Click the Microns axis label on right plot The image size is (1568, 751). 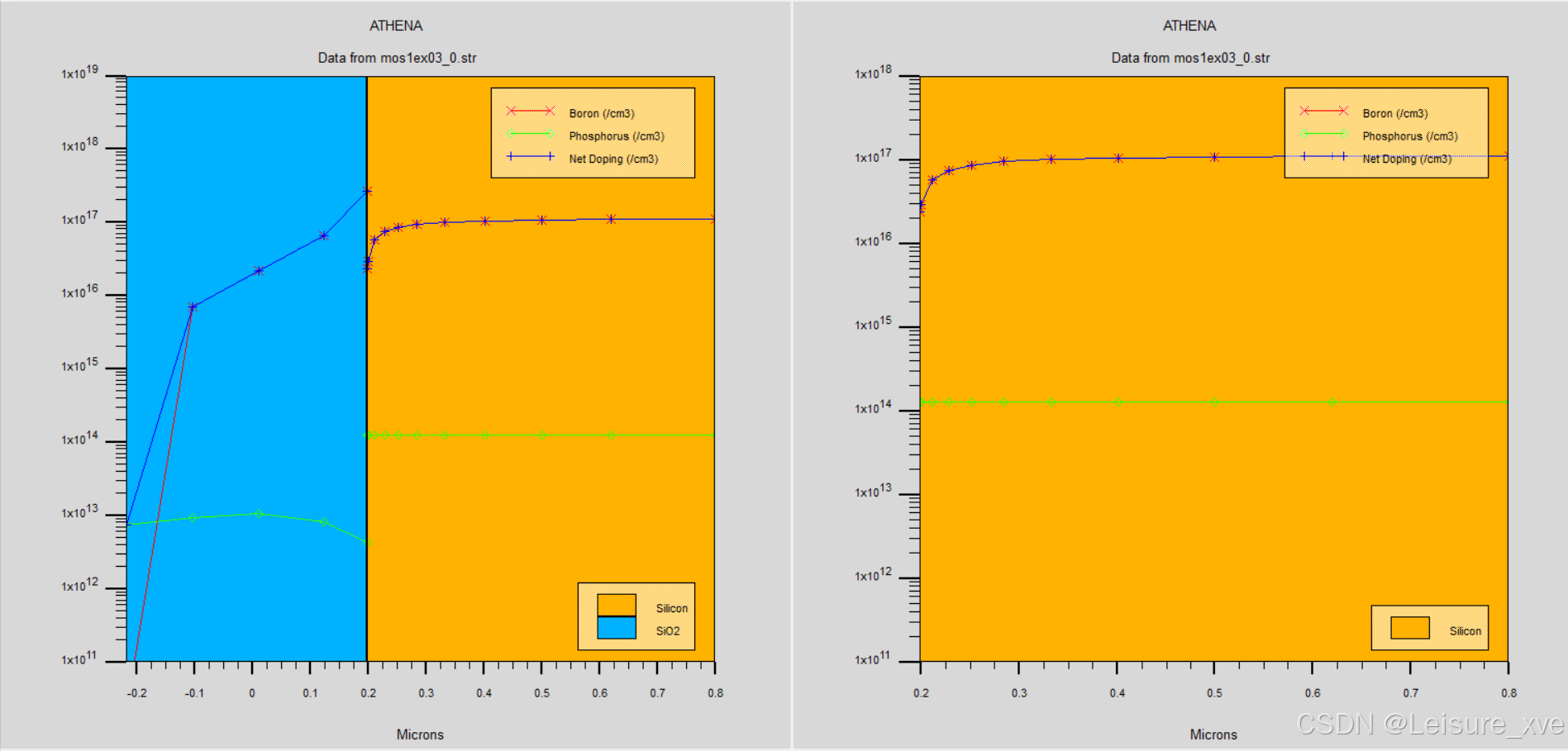tap(1213, 734)
